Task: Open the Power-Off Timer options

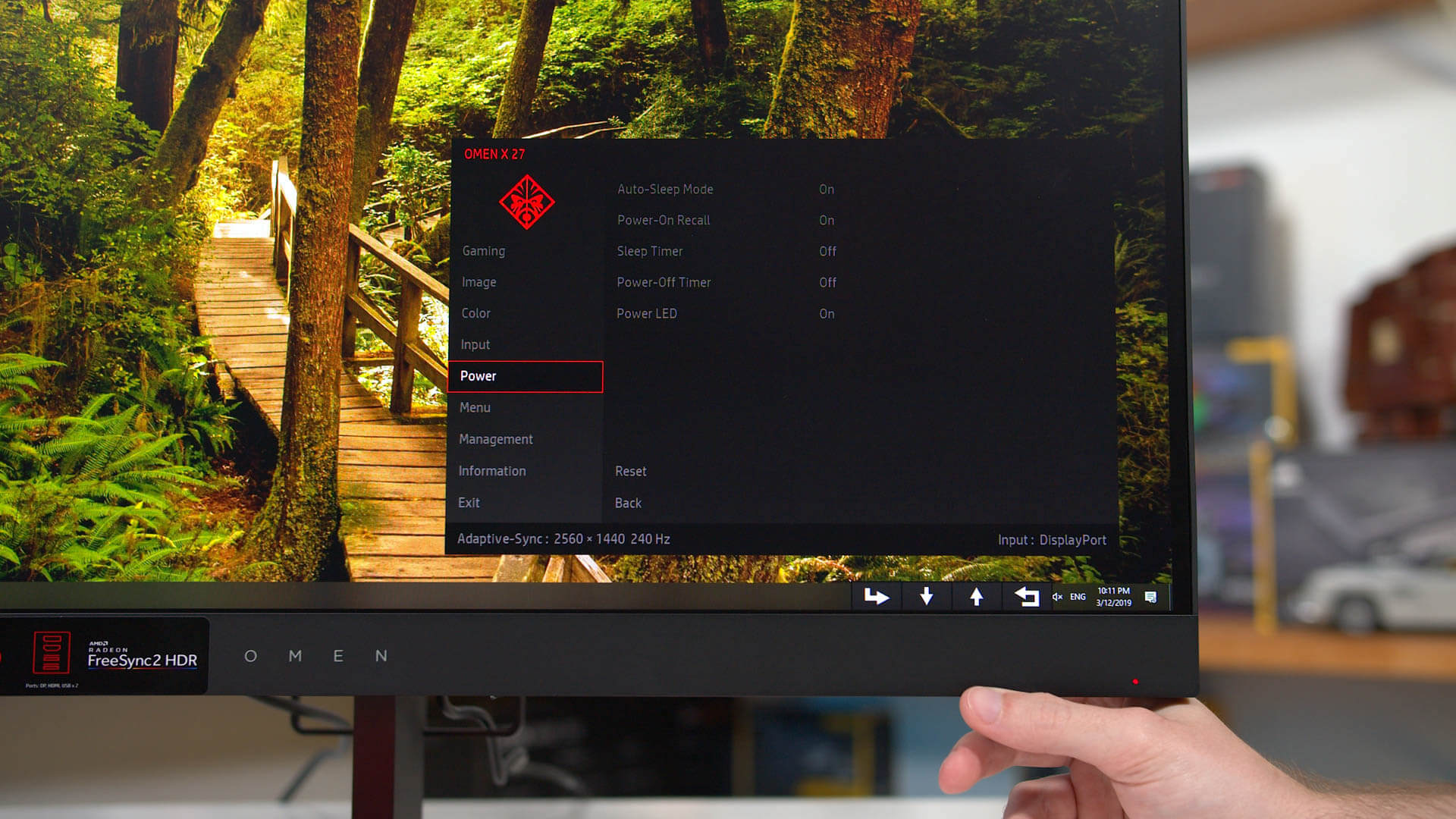Action: [x=664, y=283]
